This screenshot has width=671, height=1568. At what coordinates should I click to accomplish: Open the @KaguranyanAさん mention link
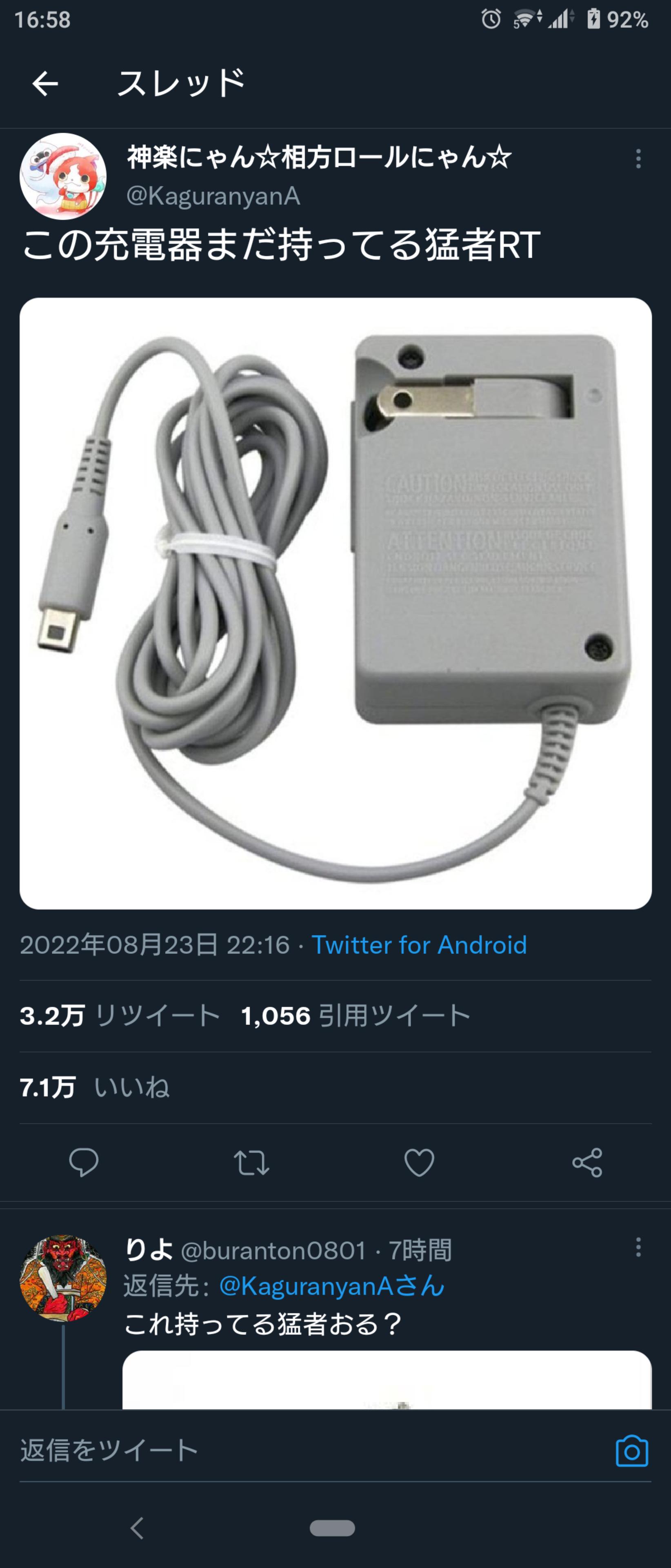pos(332,1286)
